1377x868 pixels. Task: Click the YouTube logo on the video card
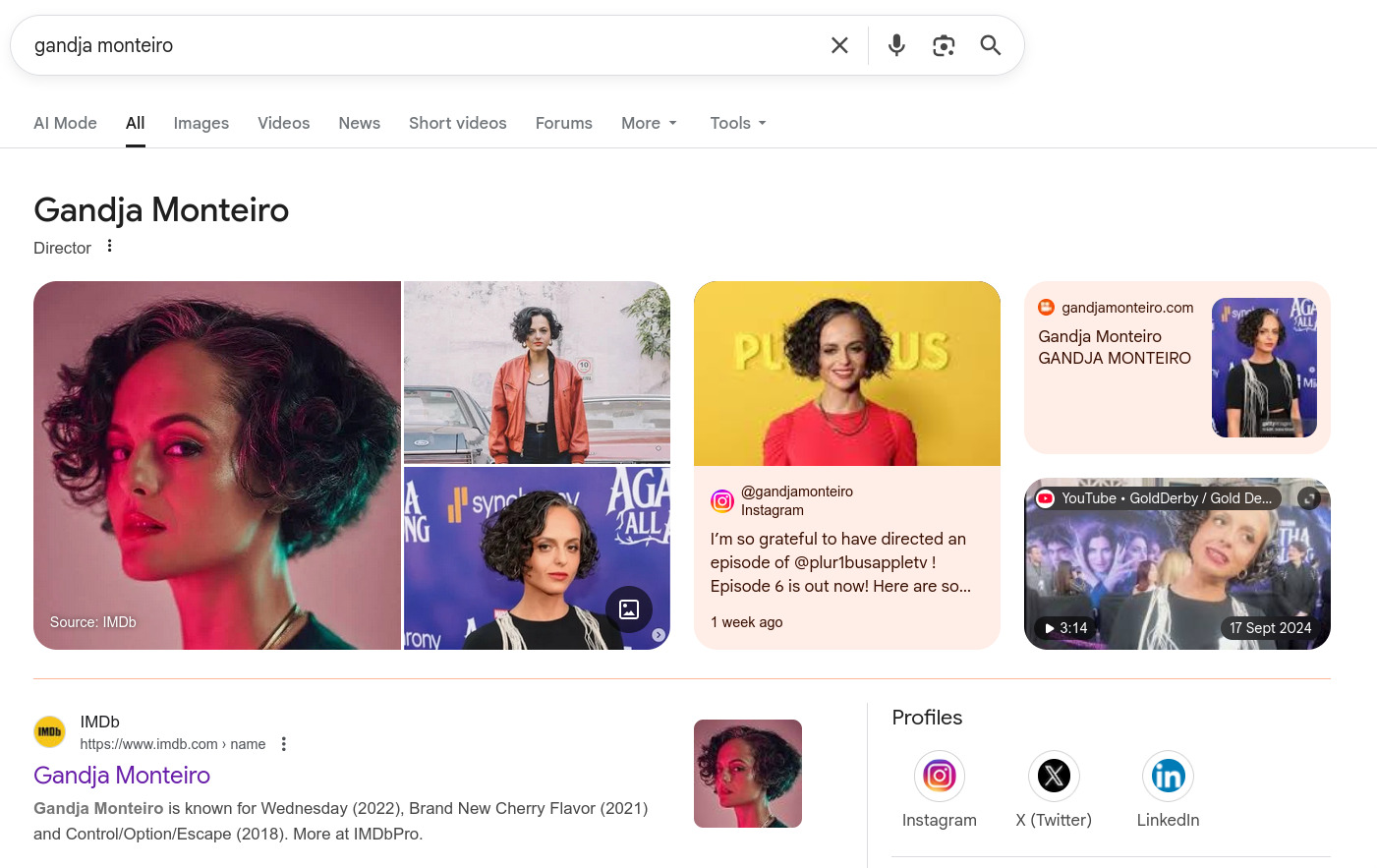point(1045,498)
